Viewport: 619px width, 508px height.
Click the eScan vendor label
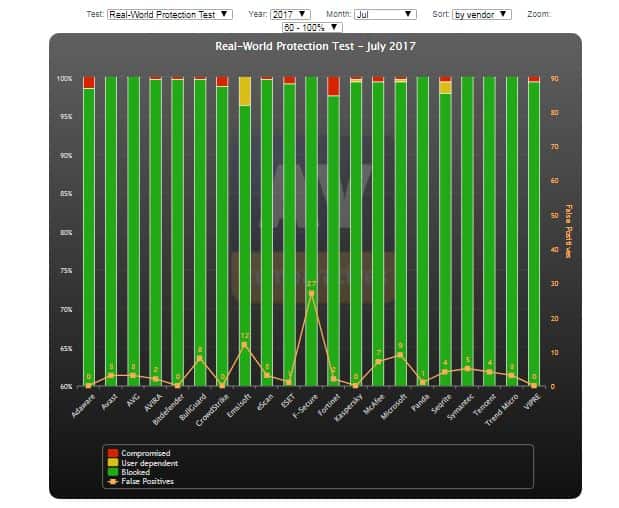(265, 402)
